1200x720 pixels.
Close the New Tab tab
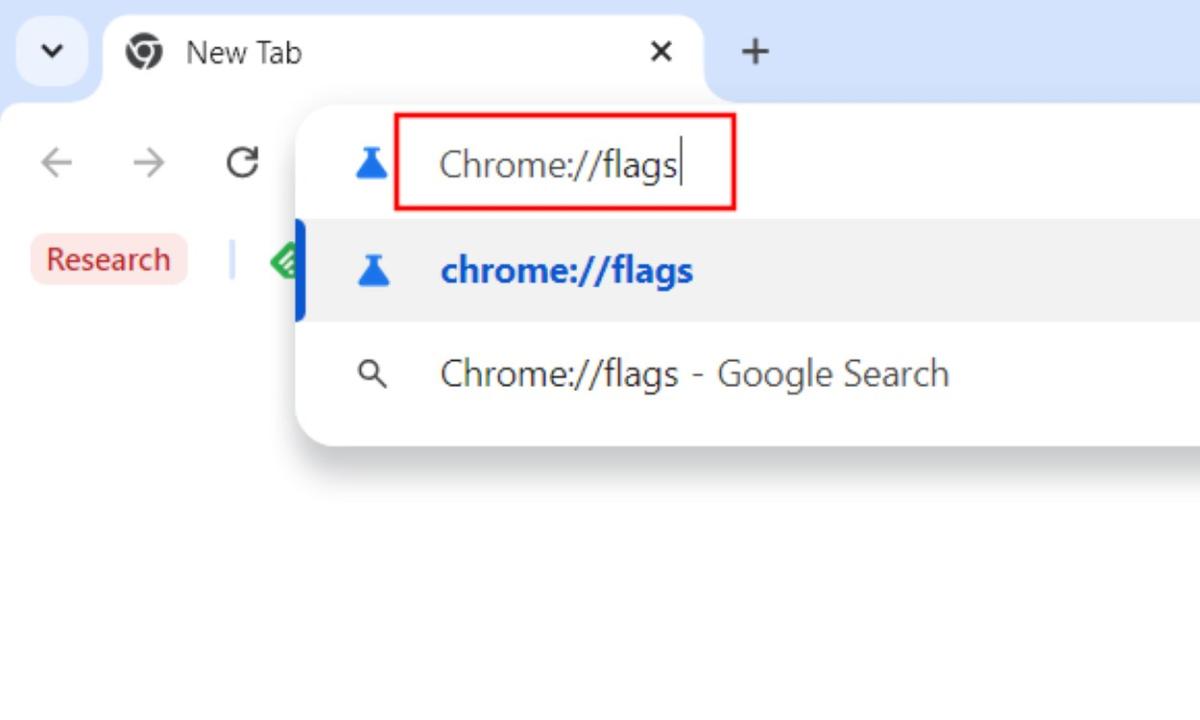tap(661, 52)
